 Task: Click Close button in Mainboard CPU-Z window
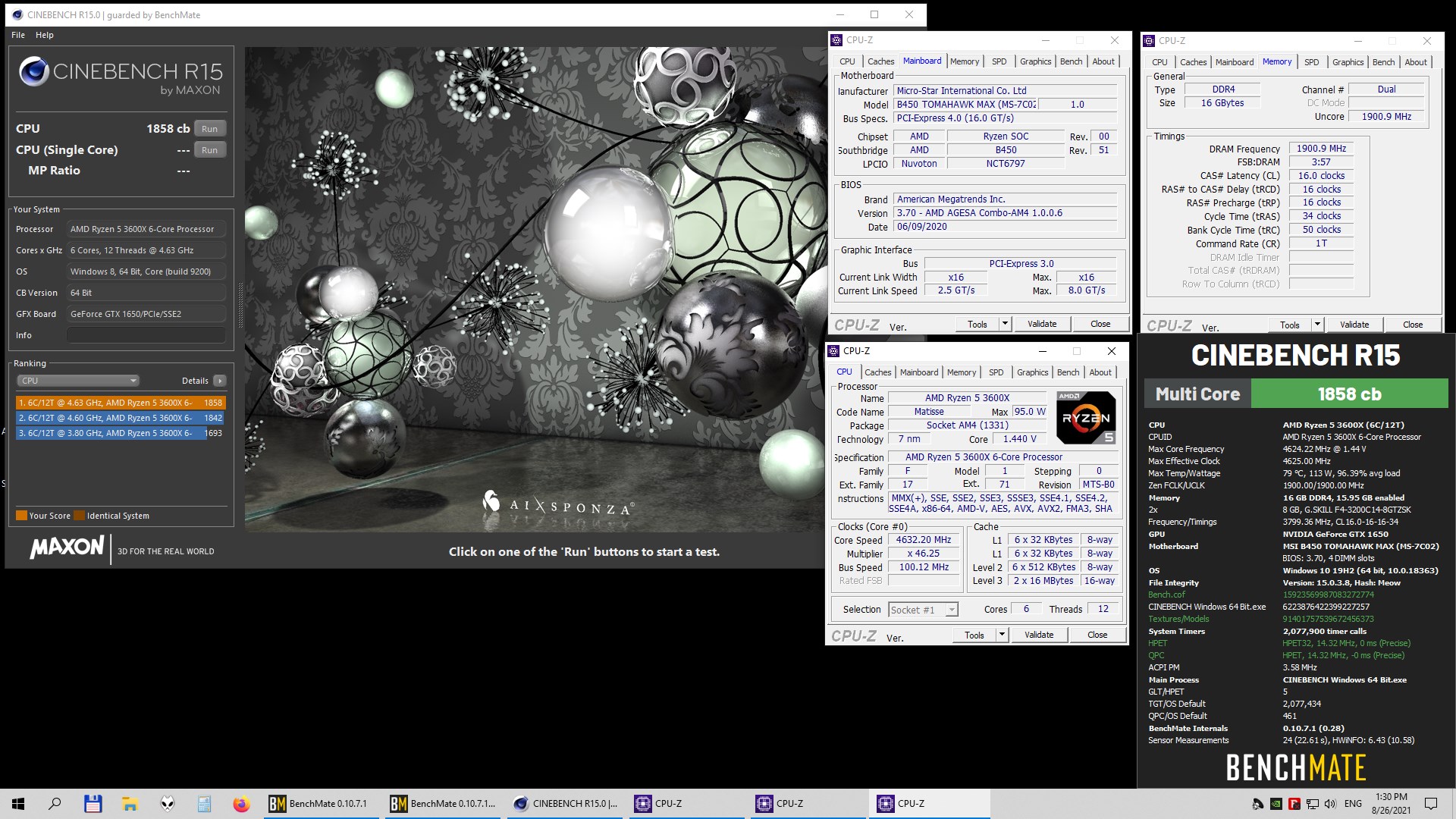(x=1100, y=324)
